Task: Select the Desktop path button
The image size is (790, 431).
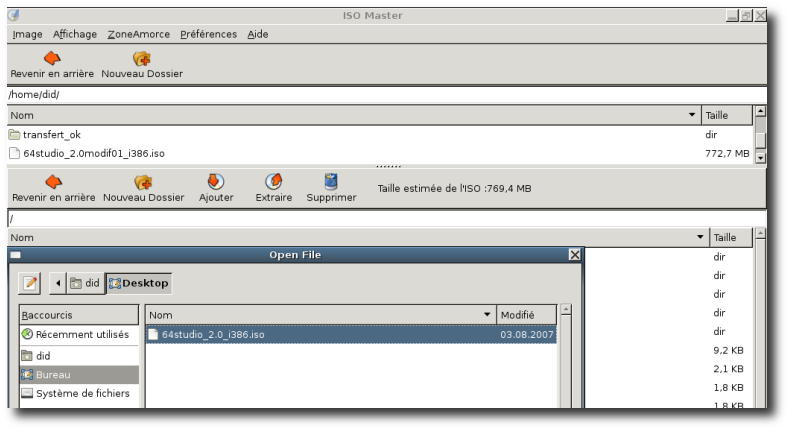Action: (139, 283)
